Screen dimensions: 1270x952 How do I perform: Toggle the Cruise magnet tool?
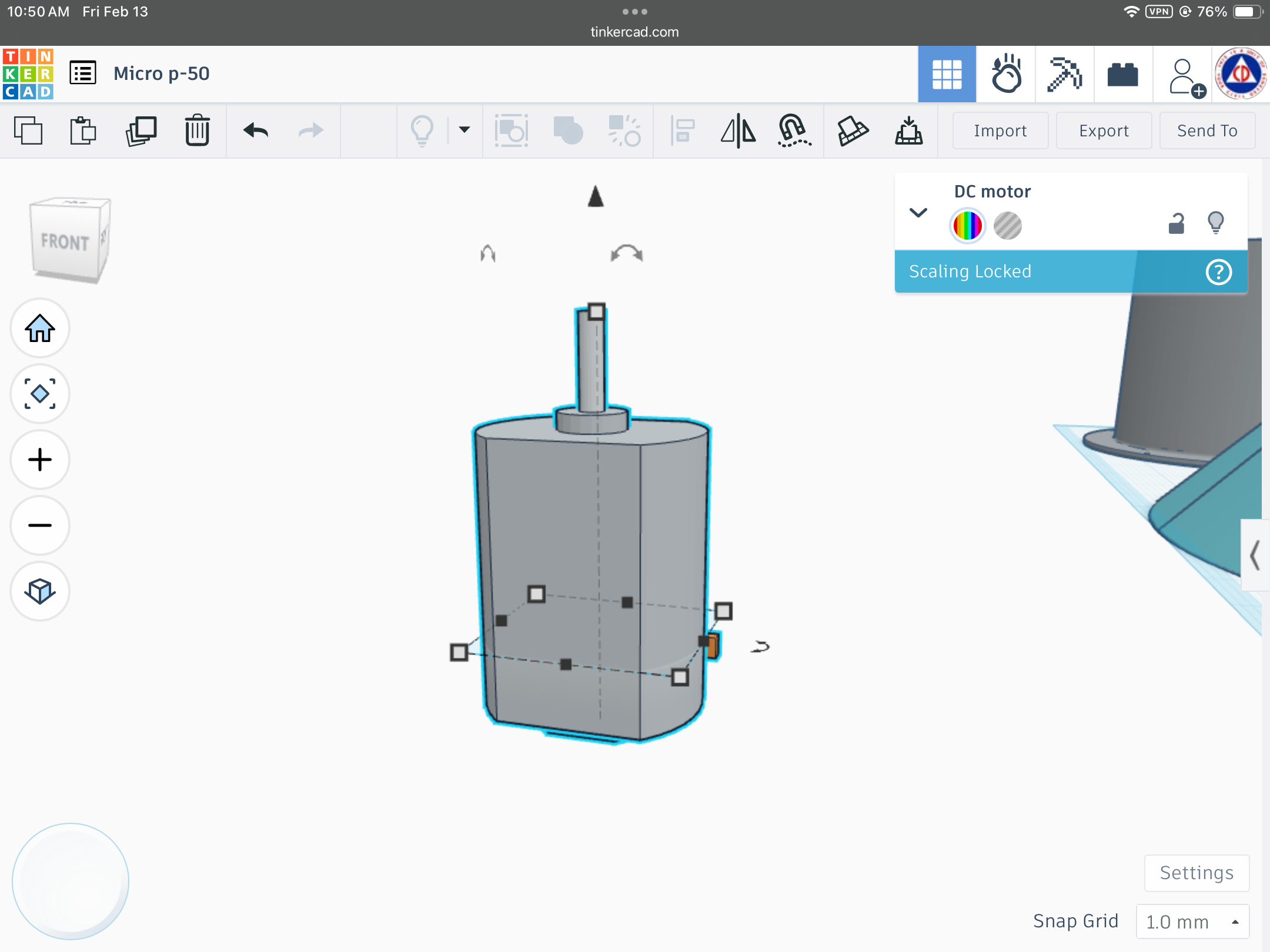coord(794,130)
